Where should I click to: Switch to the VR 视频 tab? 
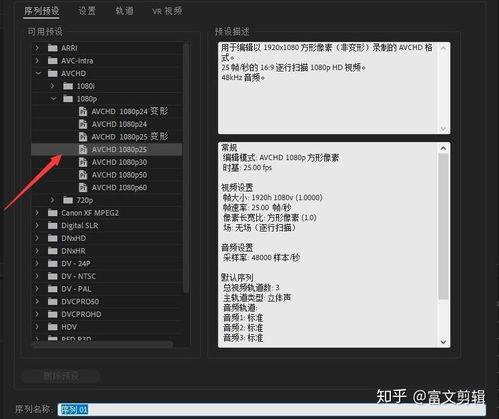pos(167,11)
